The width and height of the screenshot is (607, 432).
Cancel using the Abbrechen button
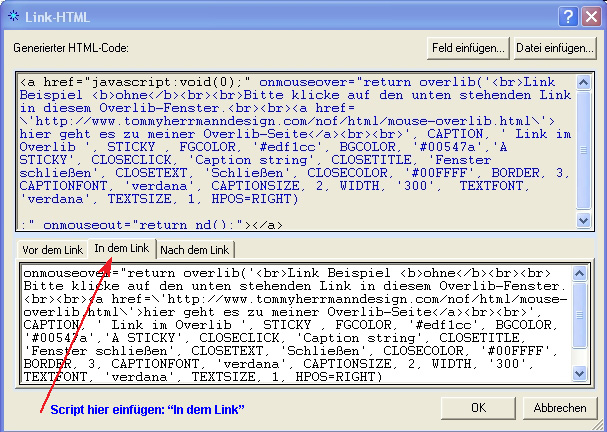[x=558, y=408]
